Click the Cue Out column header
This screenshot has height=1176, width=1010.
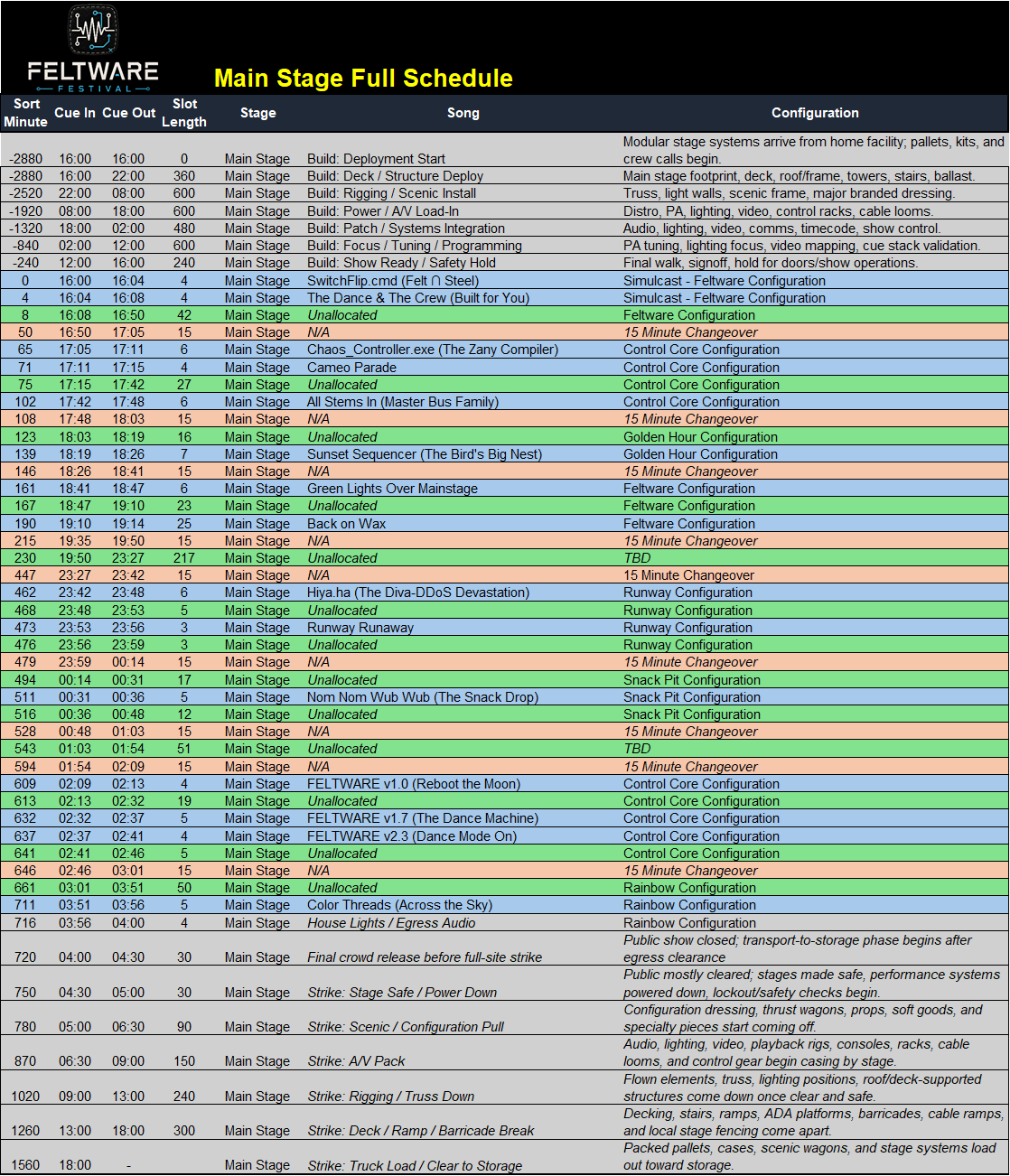tap(129, 113)
